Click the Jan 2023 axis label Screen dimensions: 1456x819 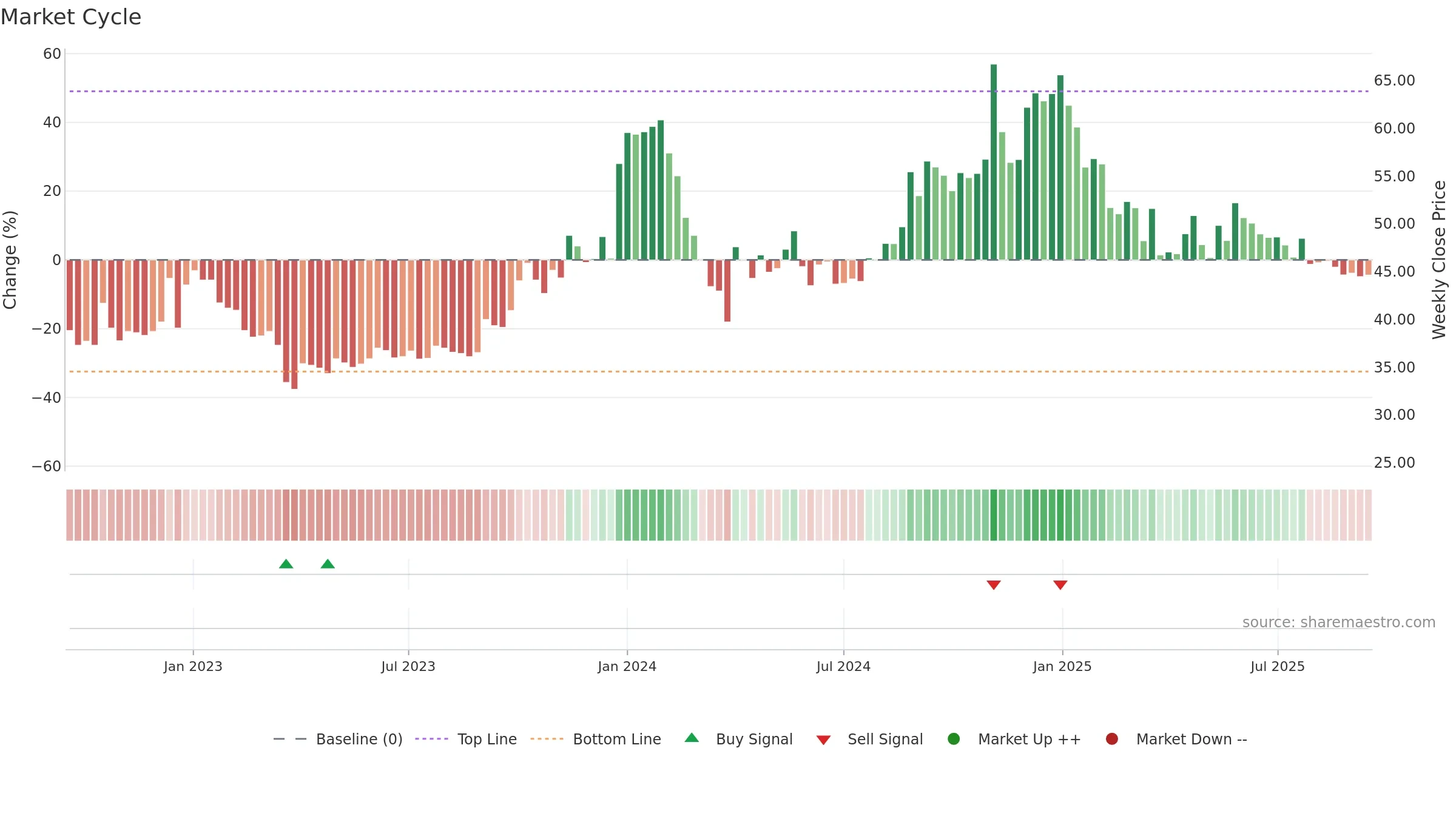(x=193, y=667)
